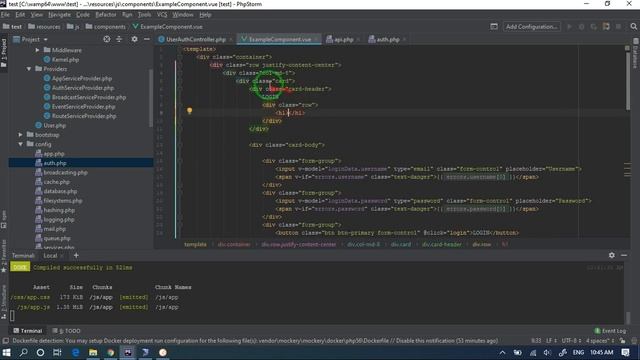Click the Search Everywhere magnifier icon

(x=633, y=27)
